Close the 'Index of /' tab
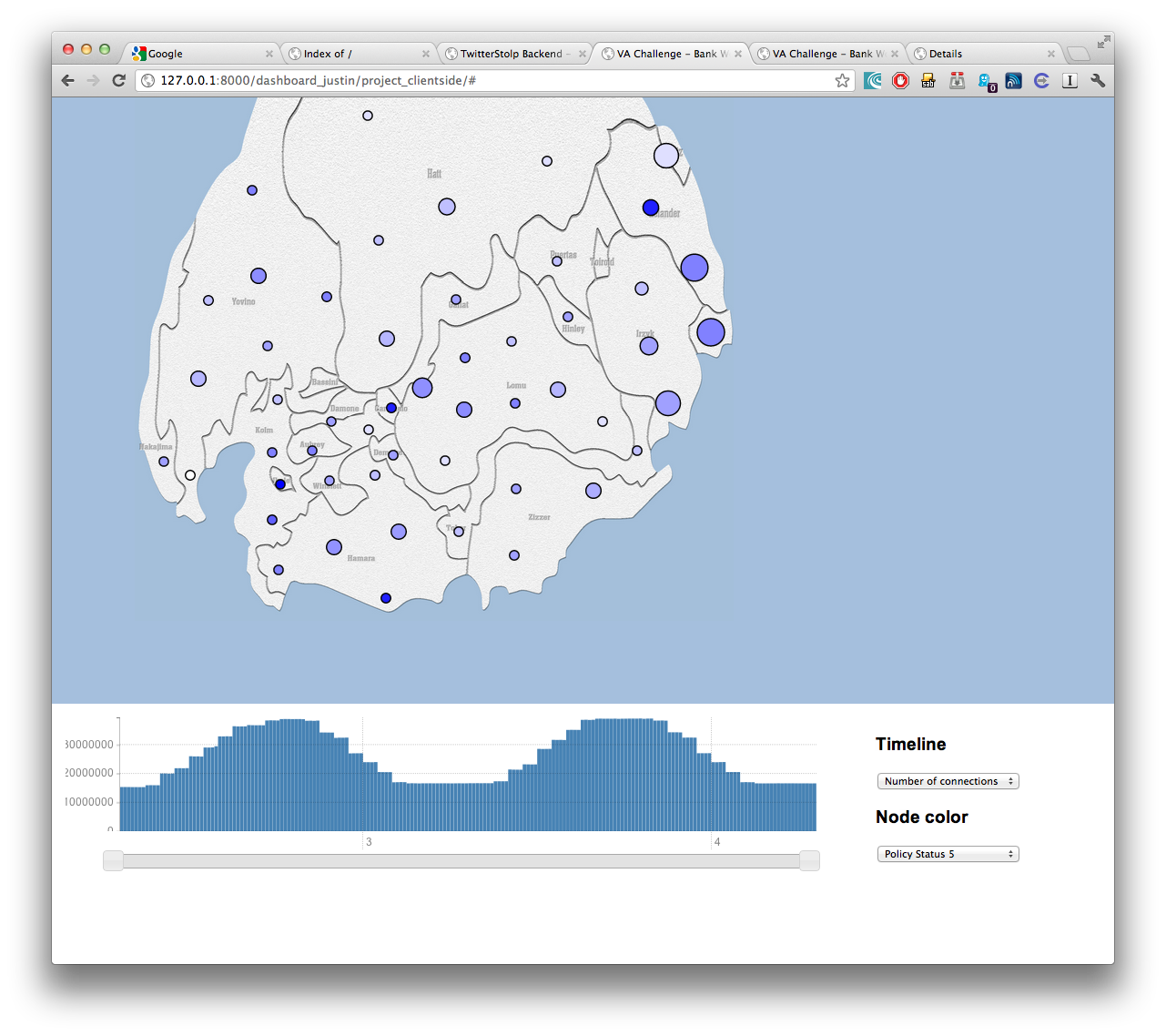Screen dimensions: 1166x1036 click(x=426, y=54)
